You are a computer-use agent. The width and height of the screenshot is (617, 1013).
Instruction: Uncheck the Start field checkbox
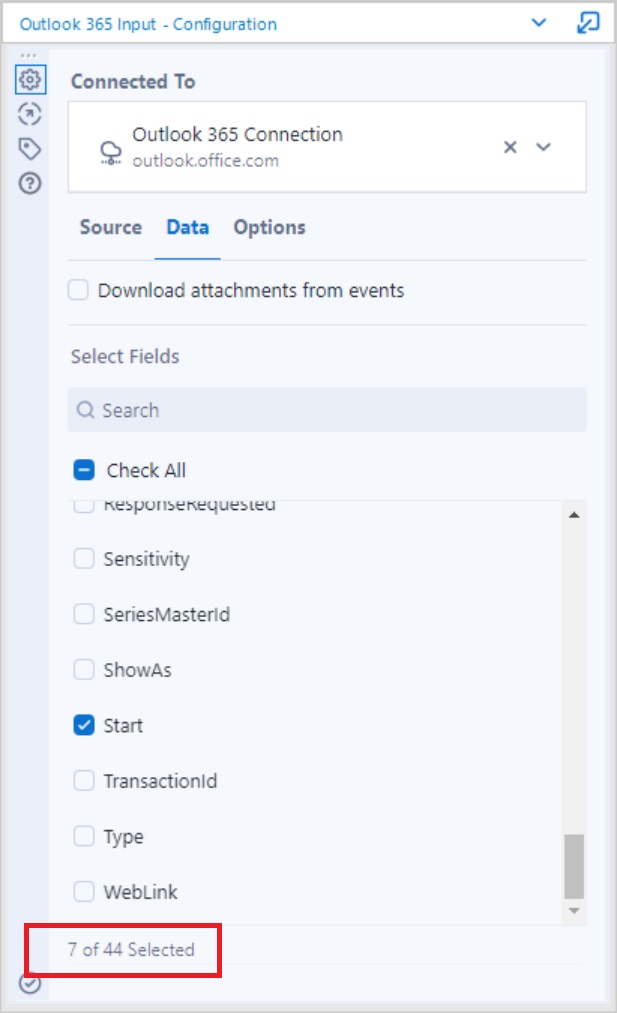(84, 726)
